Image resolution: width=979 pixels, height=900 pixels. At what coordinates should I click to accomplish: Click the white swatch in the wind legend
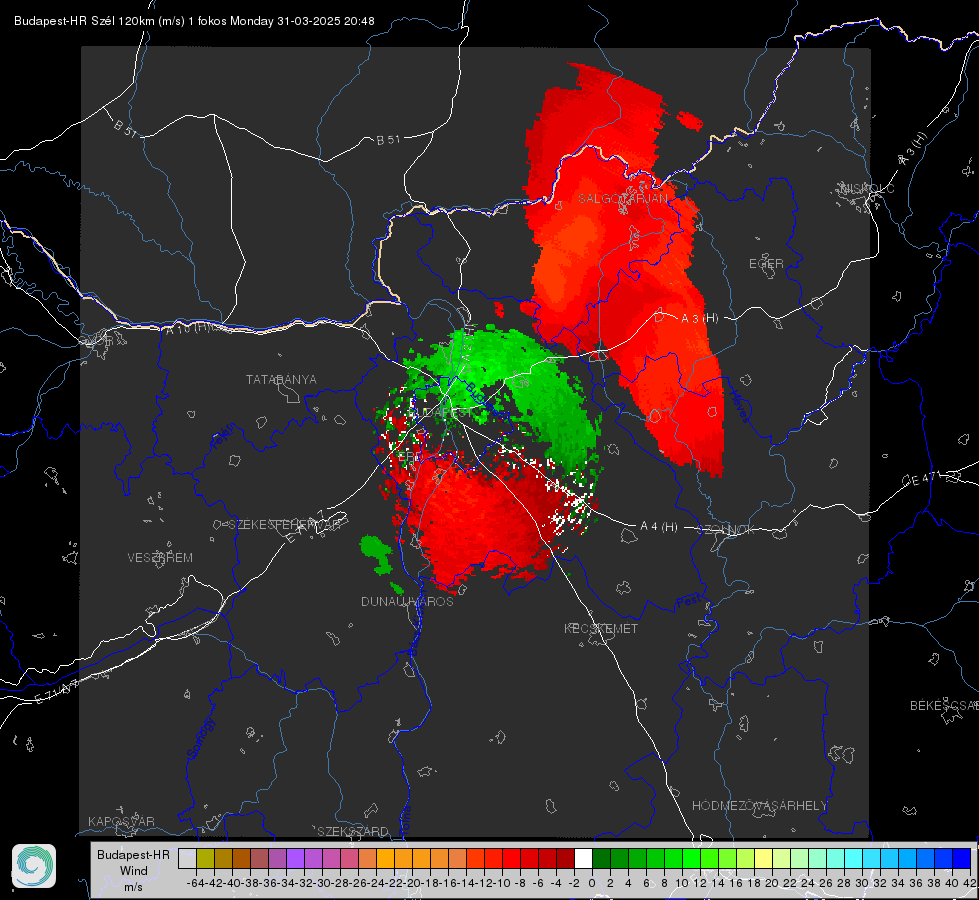click(x=583, y=859)
